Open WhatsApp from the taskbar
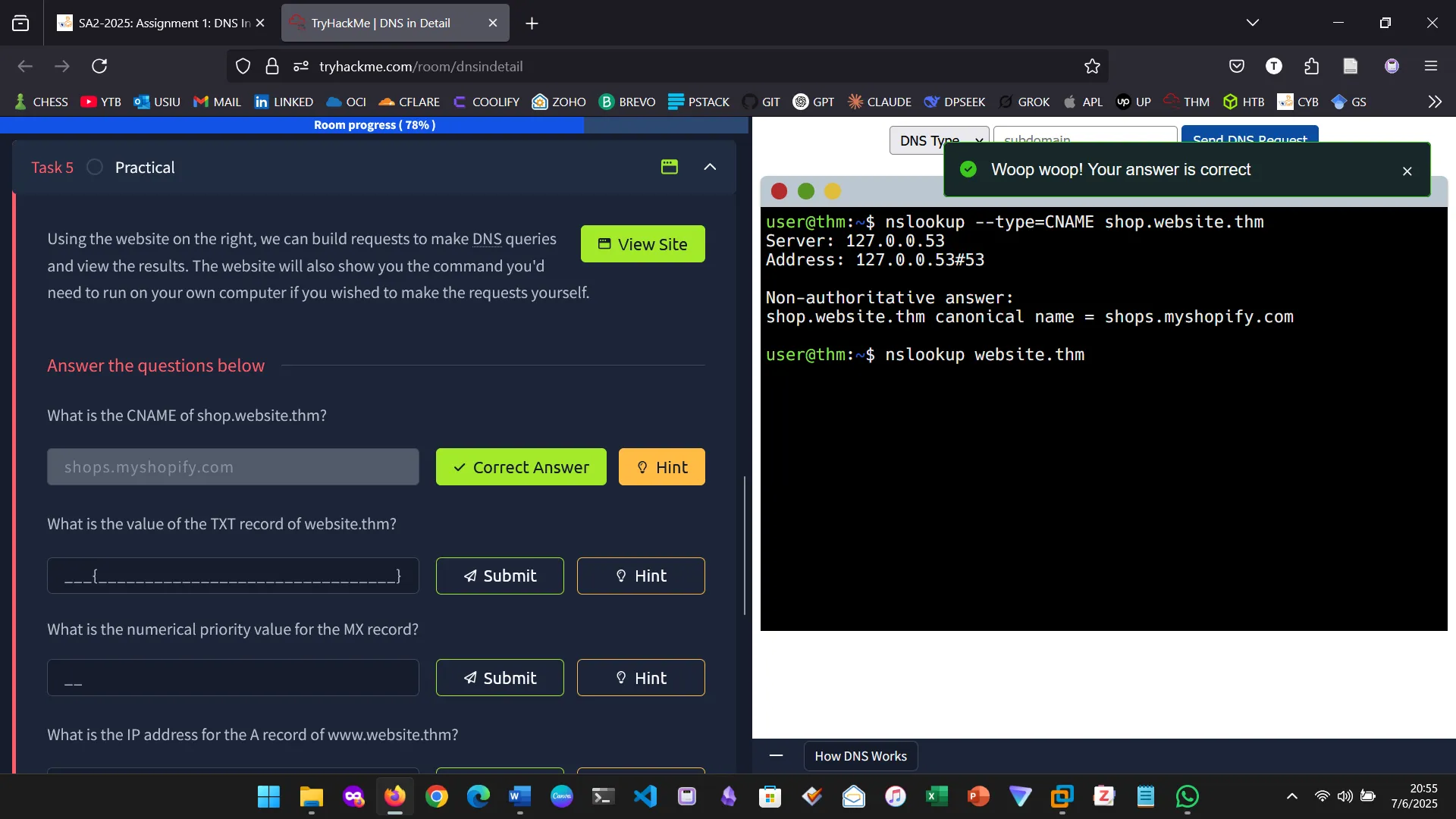 tap(1187, 796)
